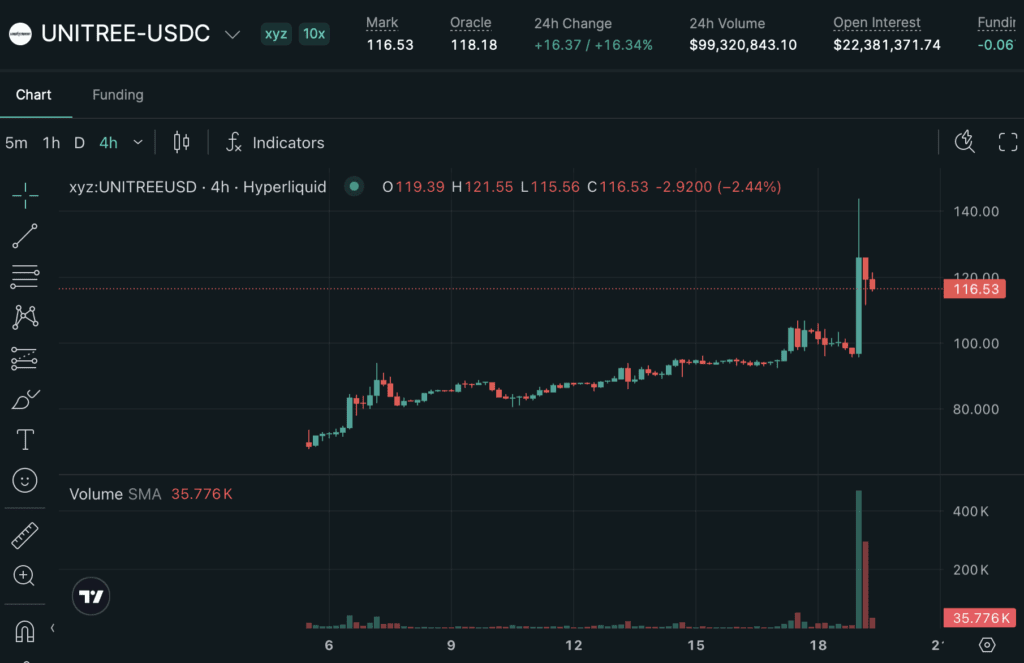1024x663 pixels.
Task: Select the XABCD pattern tool
Action: pyautogui.click(x=25, y=317)
